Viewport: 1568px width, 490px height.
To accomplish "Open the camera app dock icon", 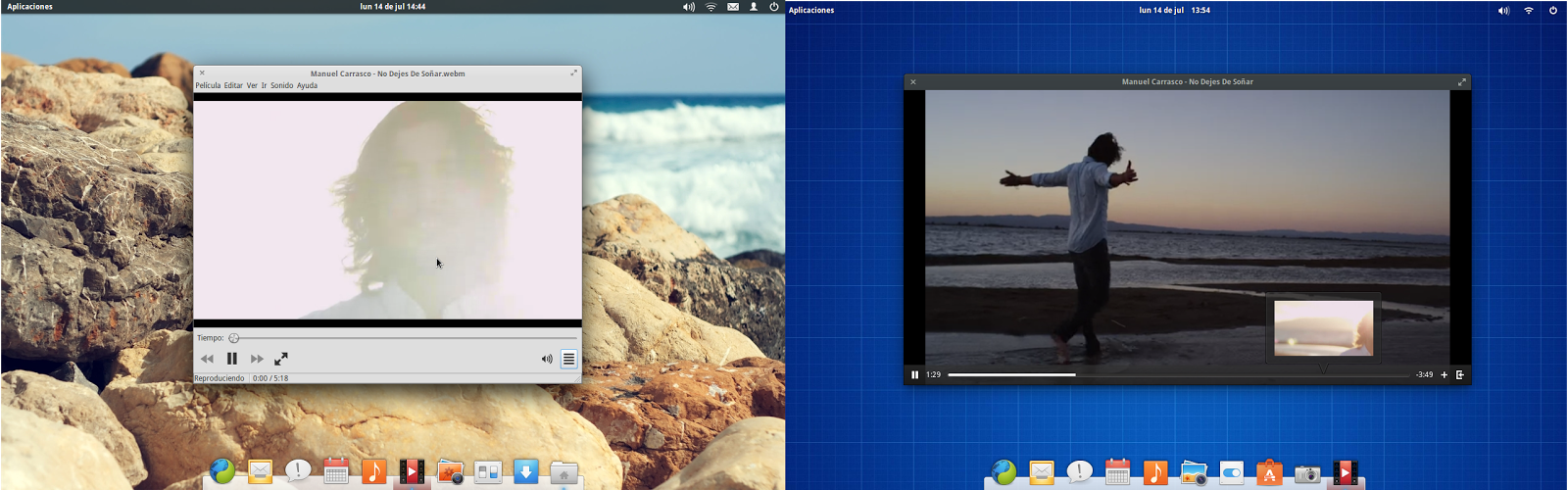I will 1307,473.
